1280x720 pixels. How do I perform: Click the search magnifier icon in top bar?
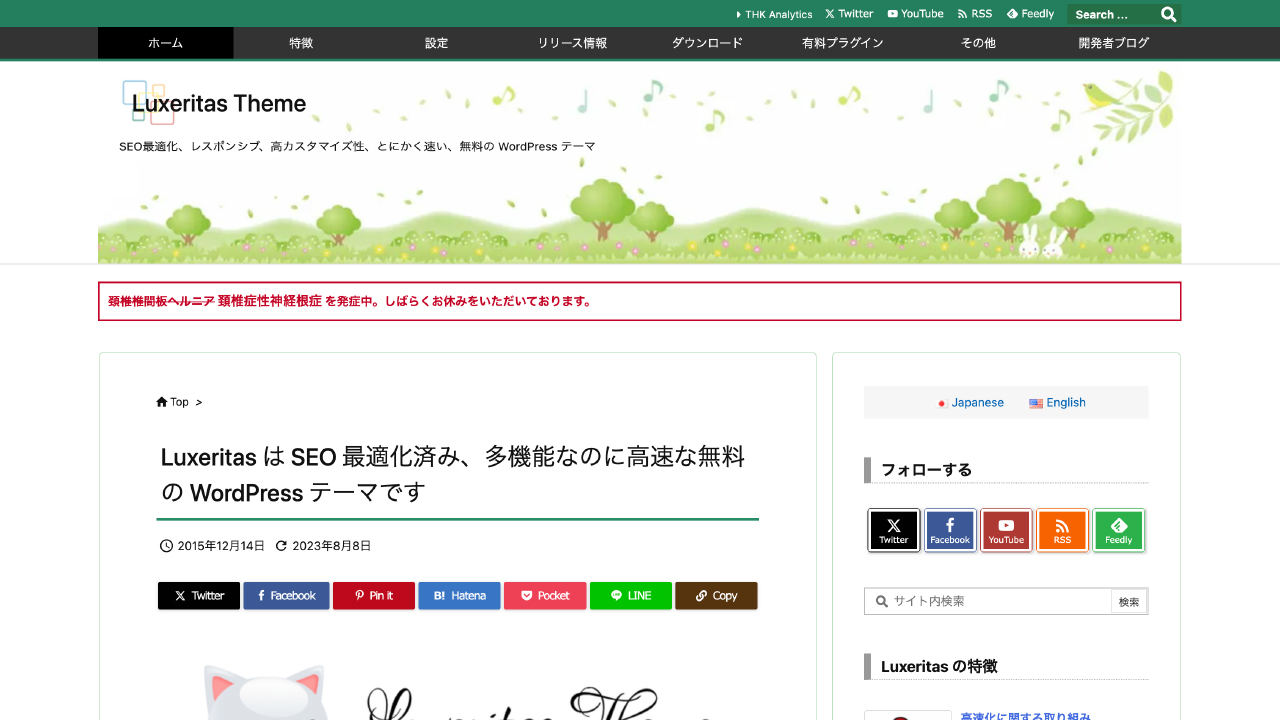pos(1168,14)
